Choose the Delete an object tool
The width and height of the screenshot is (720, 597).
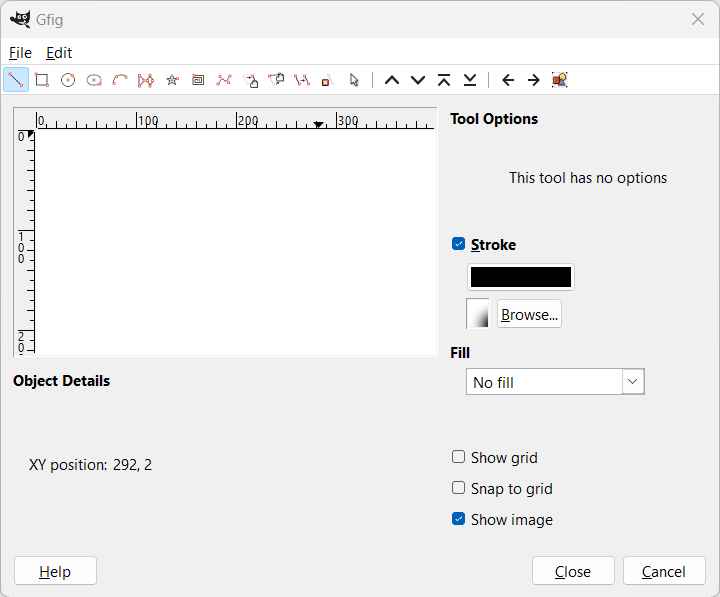coord(326,81)
